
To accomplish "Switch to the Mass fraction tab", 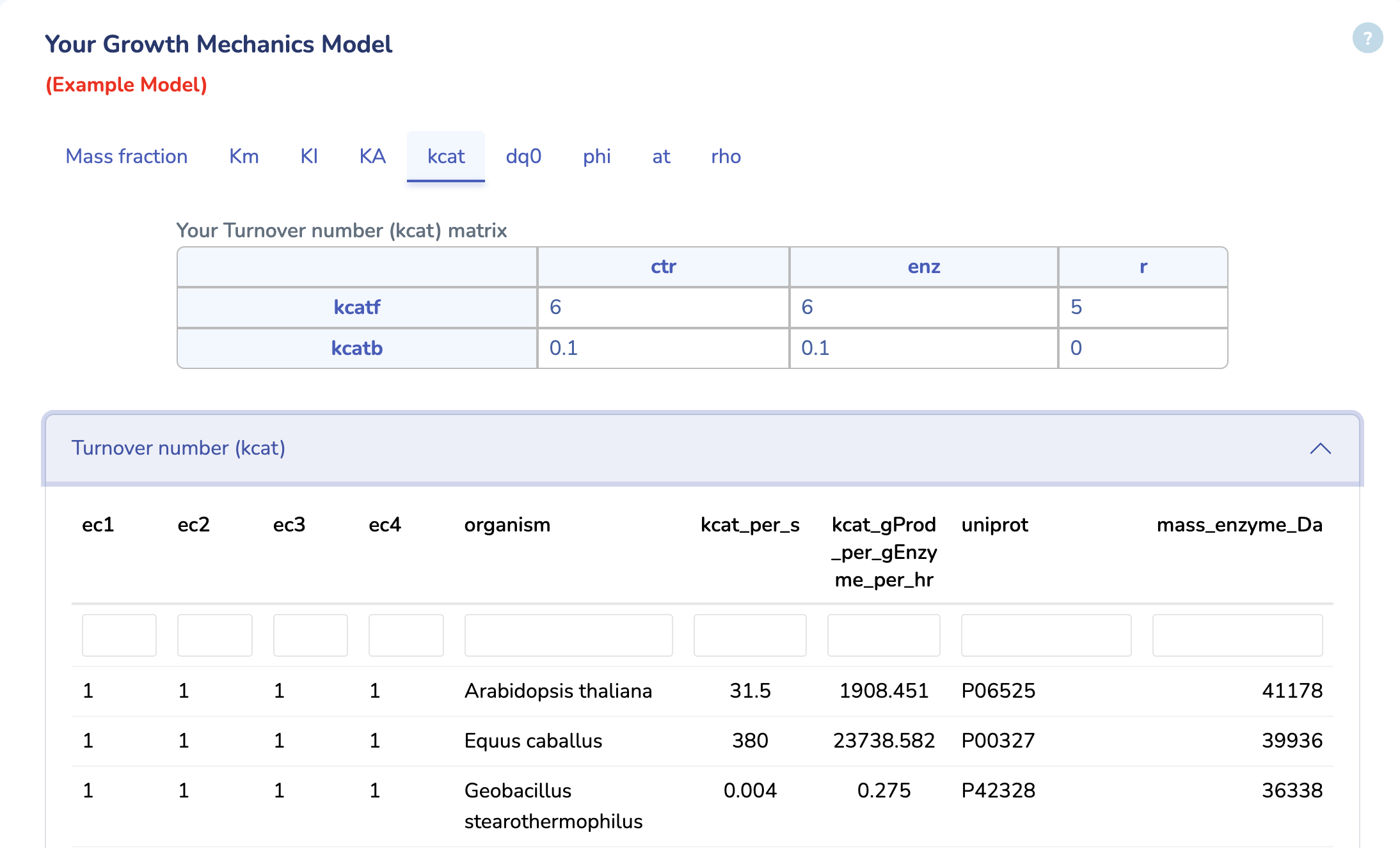I will (x=126, y=156).
